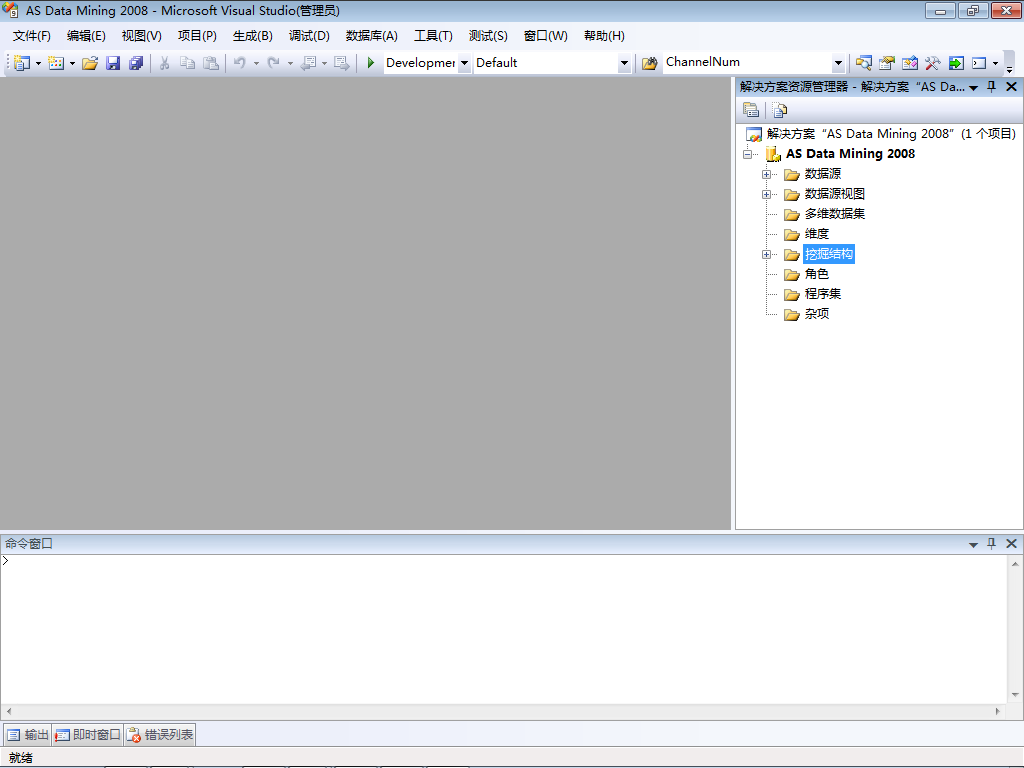The width and height of the screenshot is (1024, 768).
Task: Collapse the AS Data Mining 2008 project node
Action: [x=747, y=155]
